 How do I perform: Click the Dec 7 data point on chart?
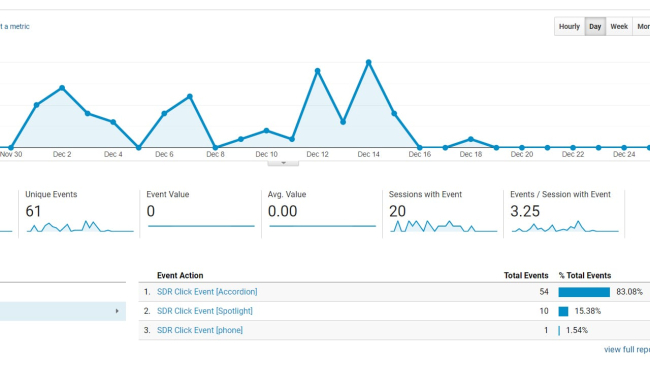(190, 97)
